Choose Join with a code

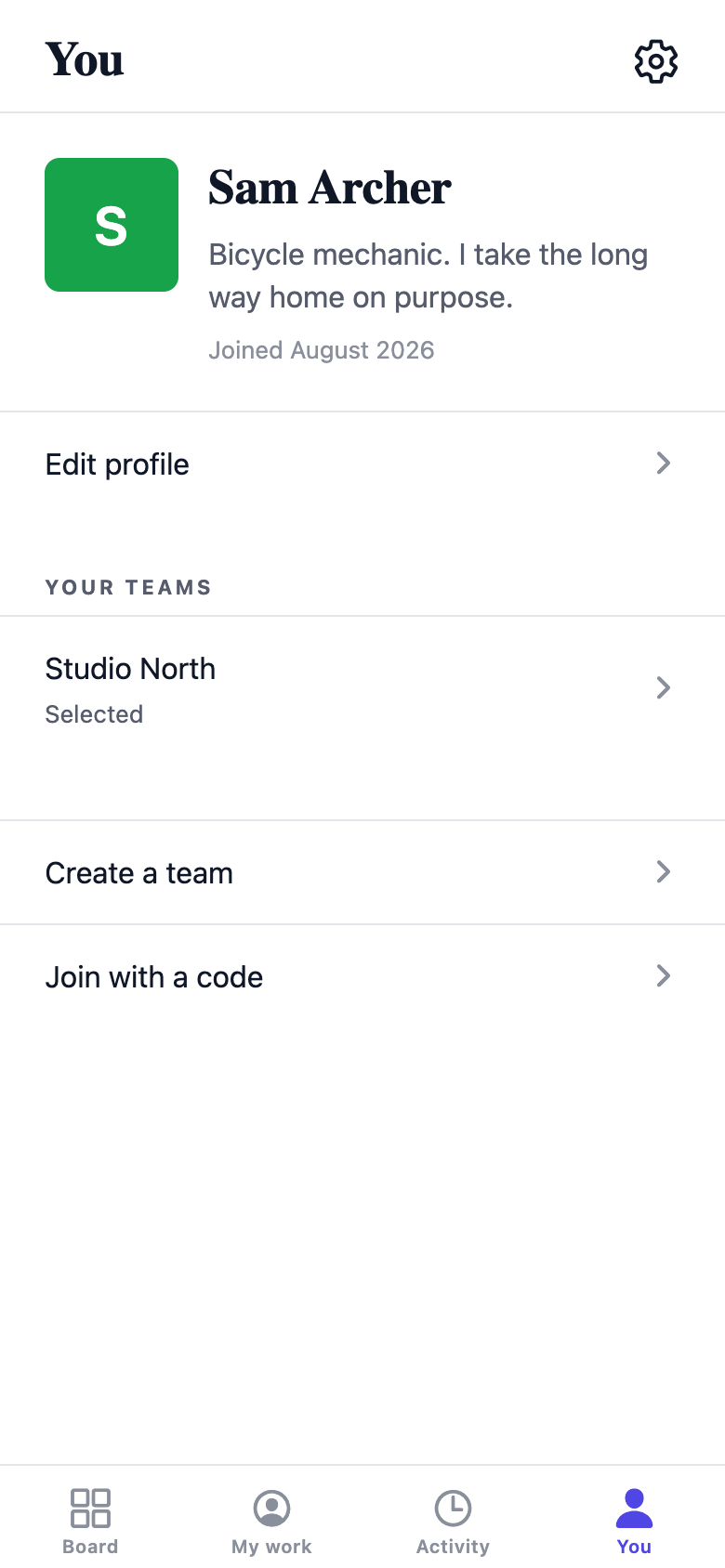click(x=362, y=976)
